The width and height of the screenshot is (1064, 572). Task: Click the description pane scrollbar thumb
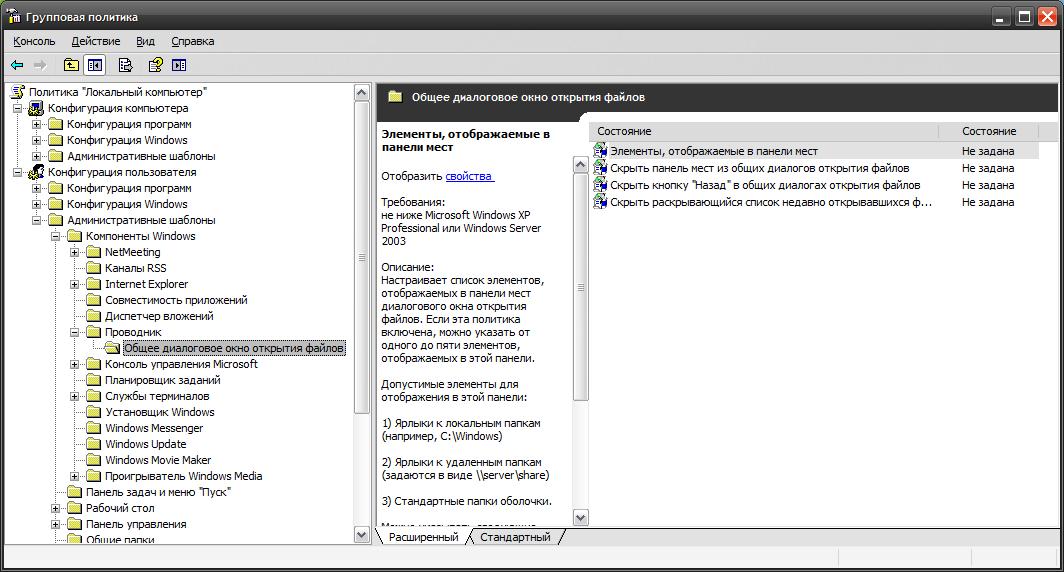coord(580,286)
